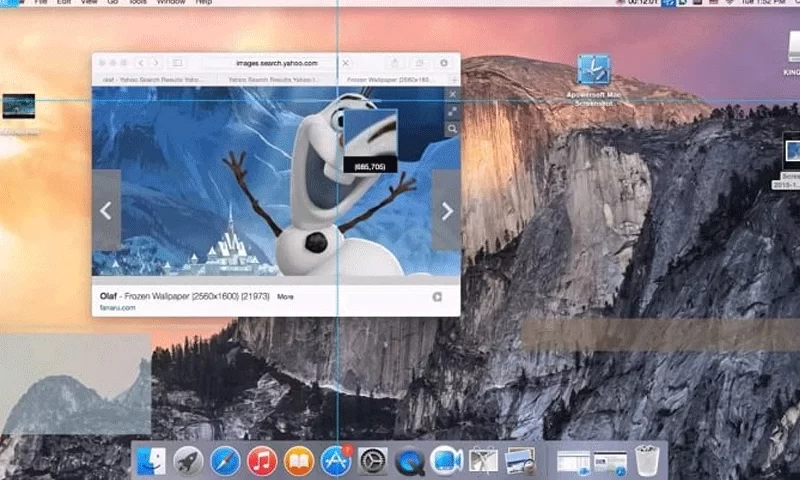The width and height of the screenshot is (800, 480).
Task: Go forward in the Safari window
Action: 156,63
